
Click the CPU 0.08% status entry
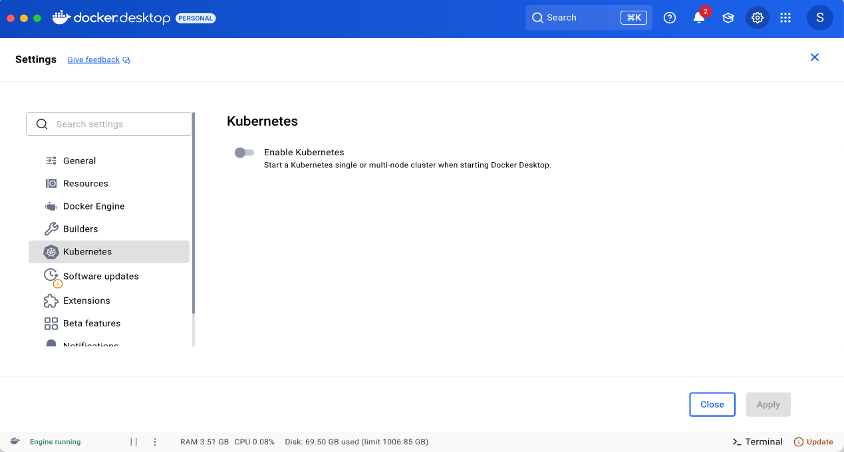pyautogui.click(x=255, y=442)
